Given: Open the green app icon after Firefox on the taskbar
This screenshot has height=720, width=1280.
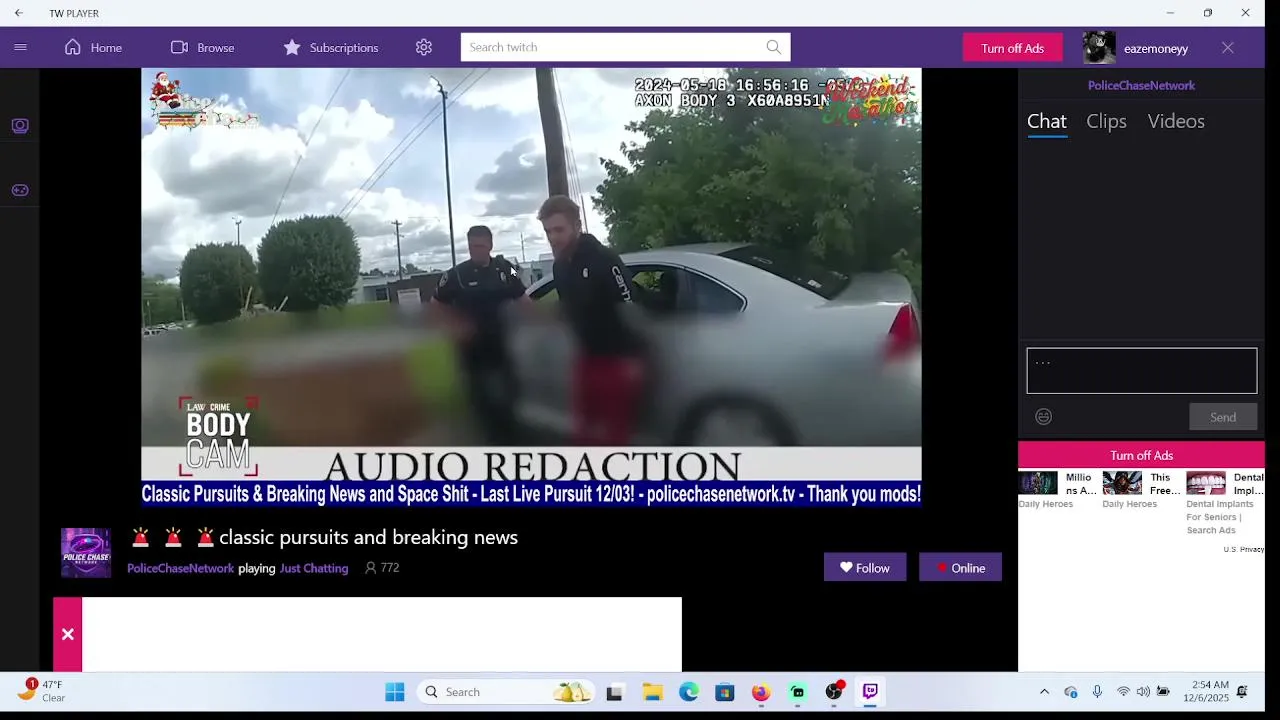Looking at the screenshot, I should [x=797, y=692].
